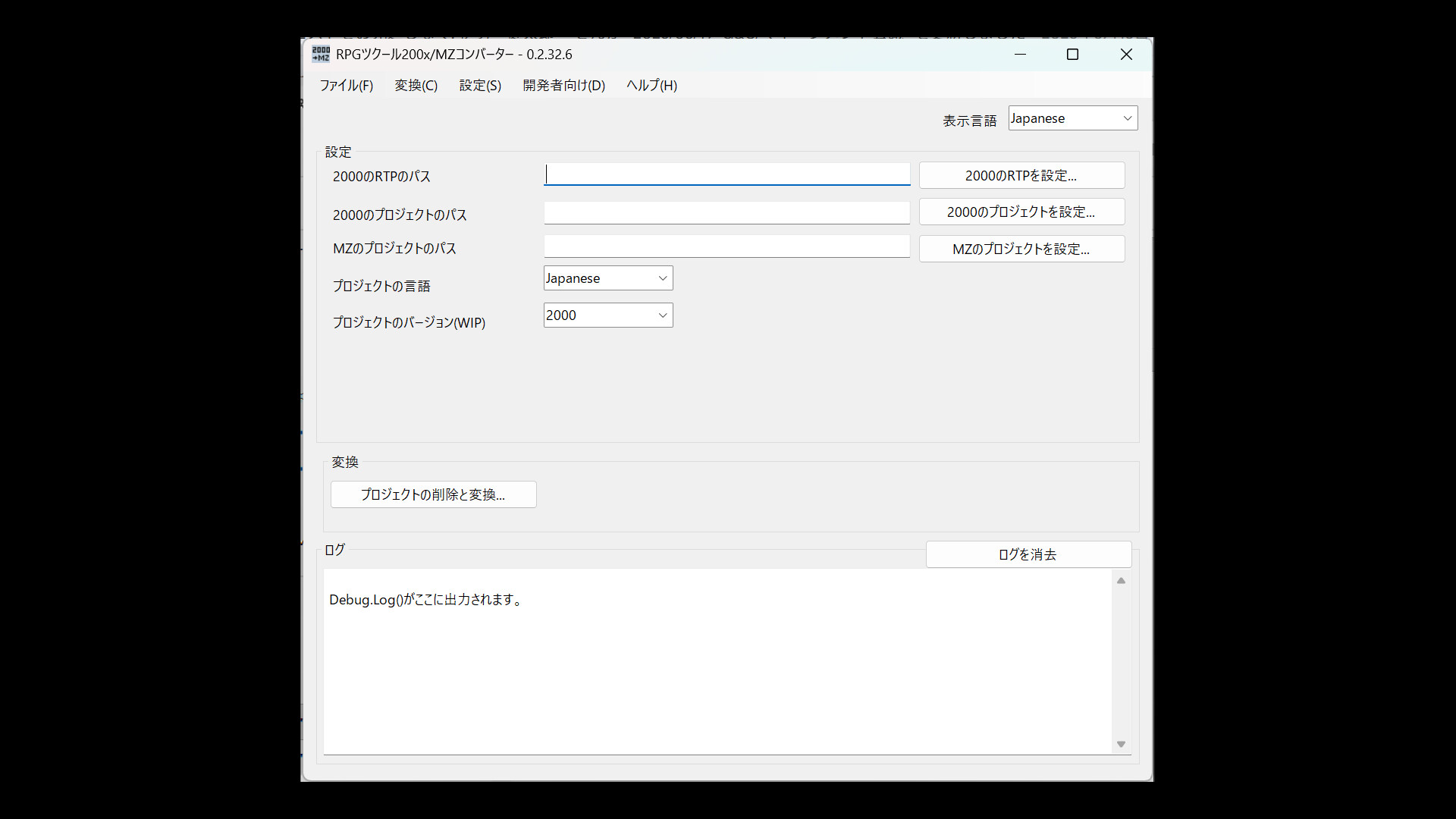Click the log scrollbar down arrow

(x=1121, y=744)
